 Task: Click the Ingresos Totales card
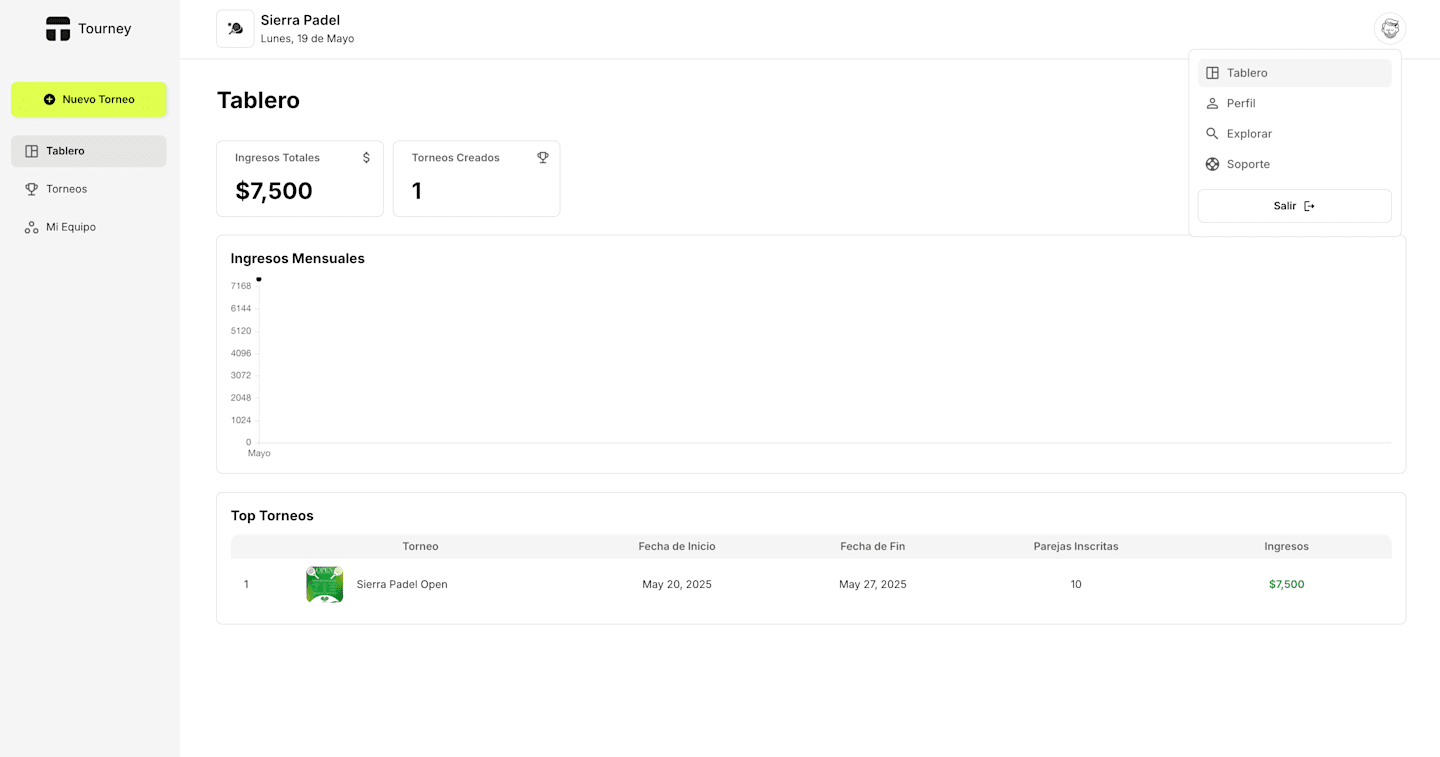pos(300,179)
